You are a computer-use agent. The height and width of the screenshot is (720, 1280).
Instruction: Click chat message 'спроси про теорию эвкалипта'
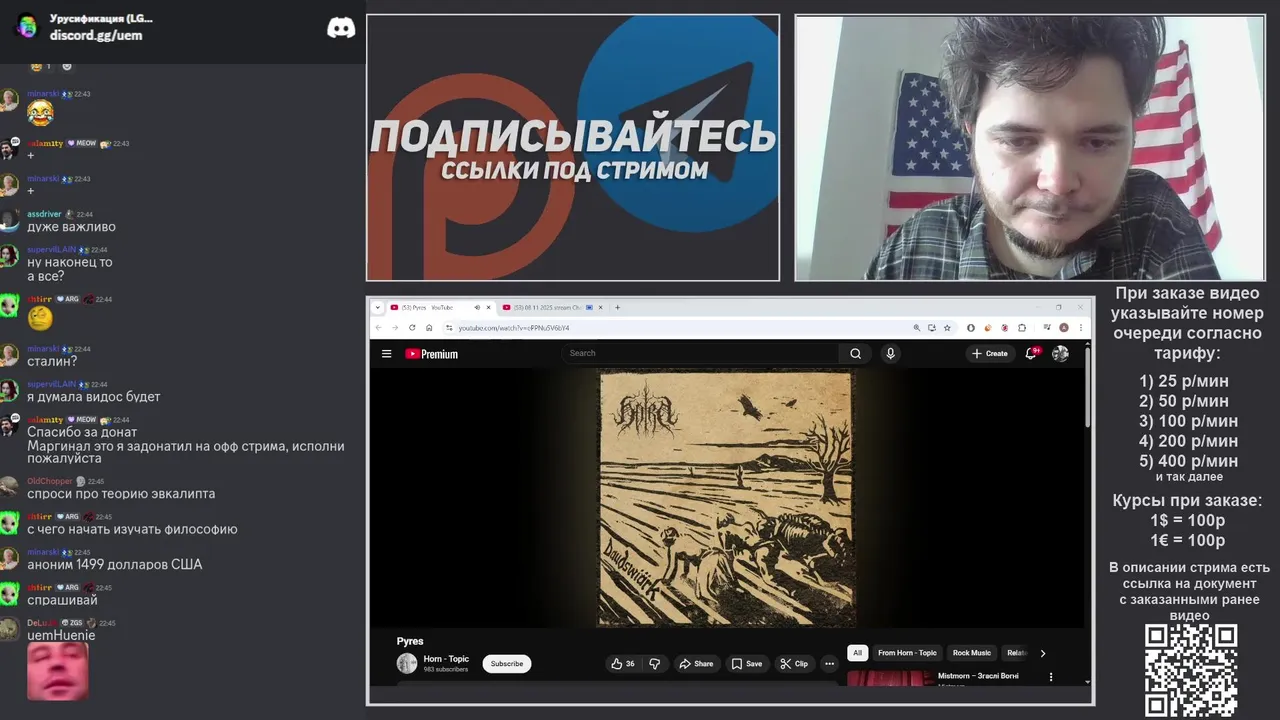point(121,494)
